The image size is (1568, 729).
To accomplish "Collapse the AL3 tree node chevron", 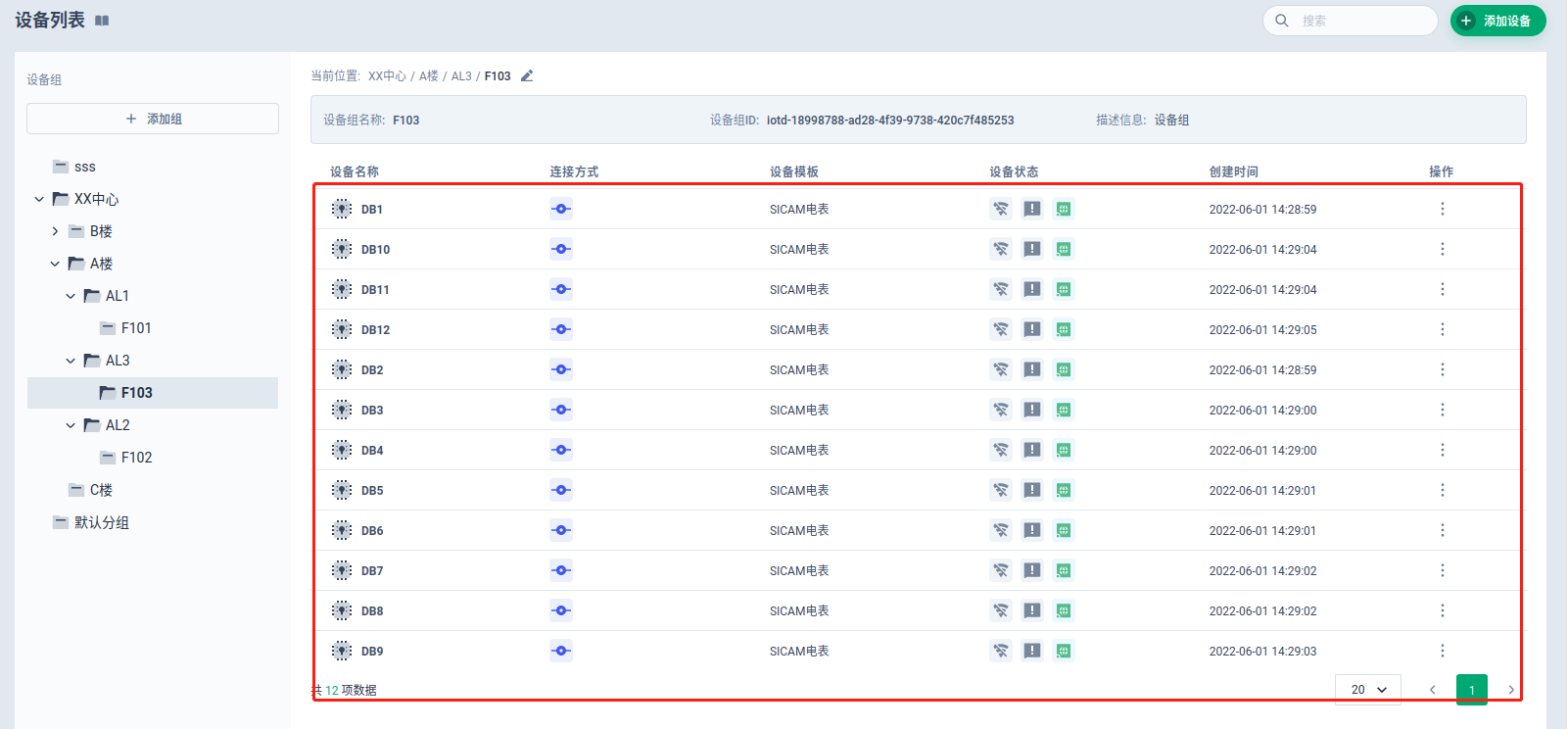I will (71, 361).
